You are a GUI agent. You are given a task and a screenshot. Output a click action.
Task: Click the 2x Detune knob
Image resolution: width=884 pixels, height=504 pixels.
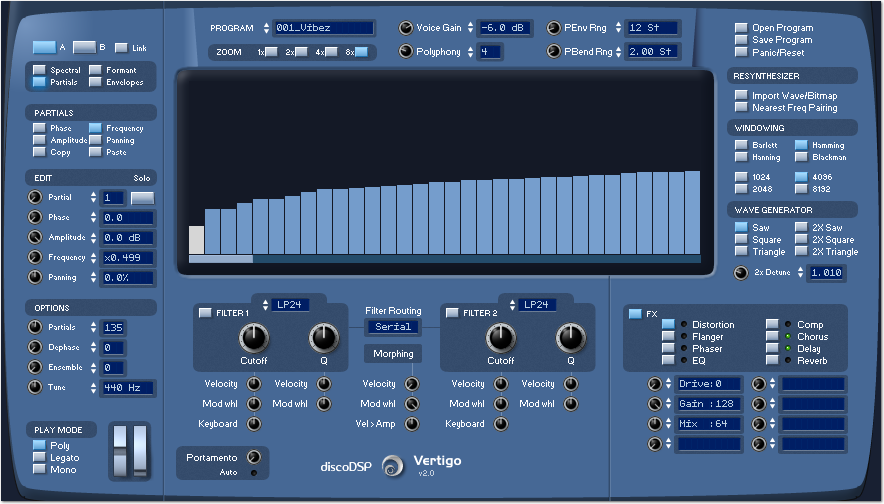click(741, 273)
